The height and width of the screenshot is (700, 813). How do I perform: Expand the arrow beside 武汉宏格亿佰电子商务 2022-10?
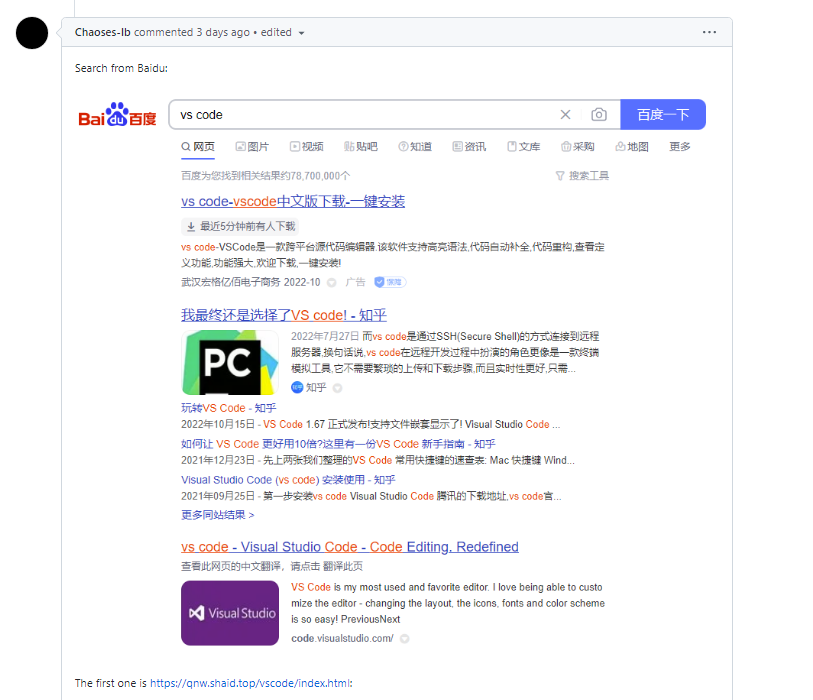332,283
